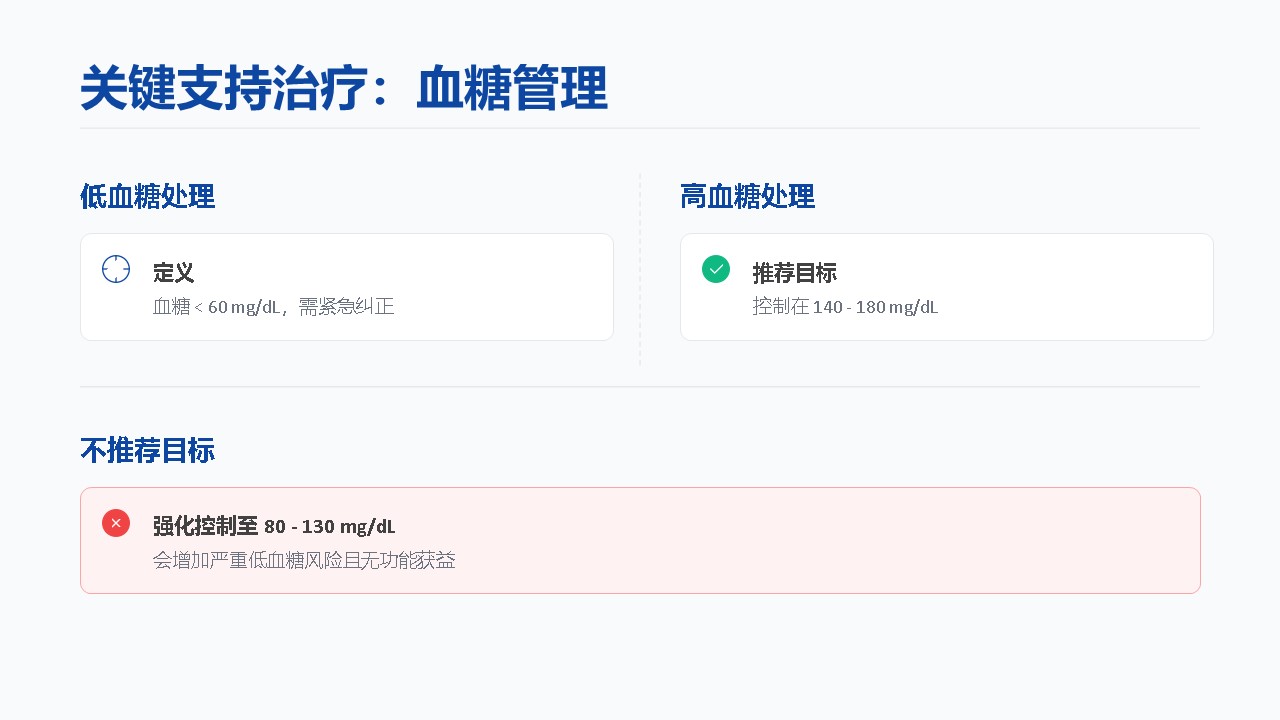1280x720 pixels.
Task: Click the horizontal line under the slide title
Action: click(640, 128)
